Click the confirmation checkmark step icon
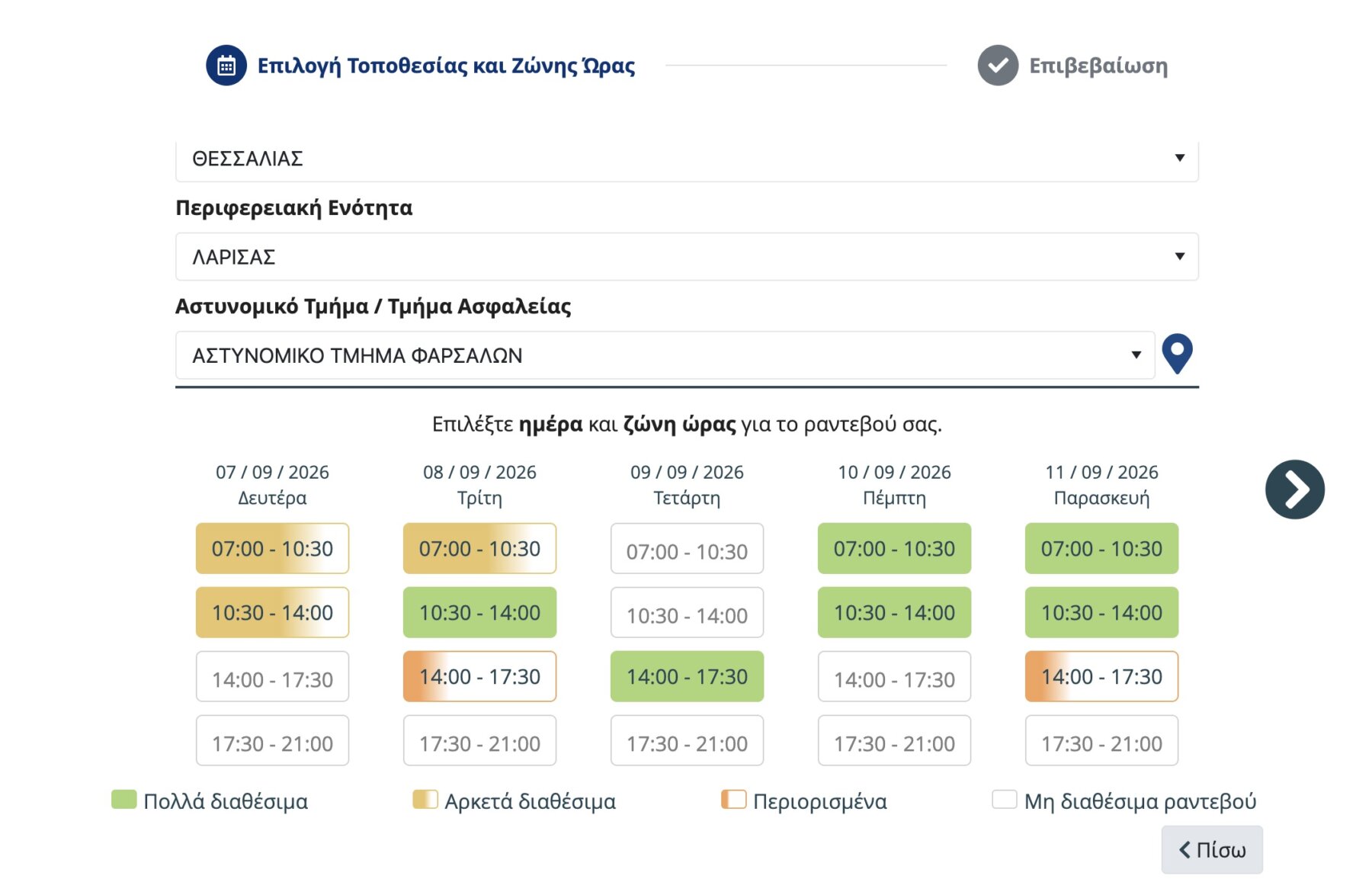This screenshot has height=892, width=1372. [x=998, y=66]
